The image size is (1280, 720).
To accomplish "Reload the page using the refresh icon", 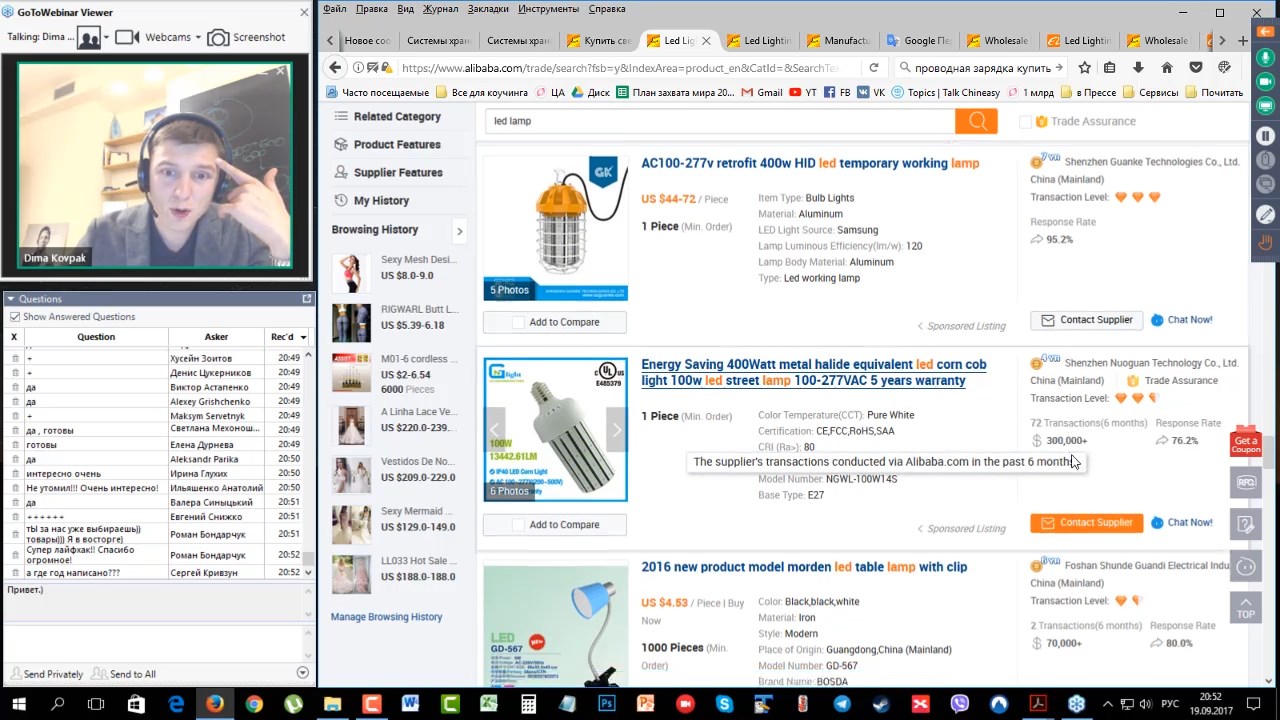I will coord(874,68).
